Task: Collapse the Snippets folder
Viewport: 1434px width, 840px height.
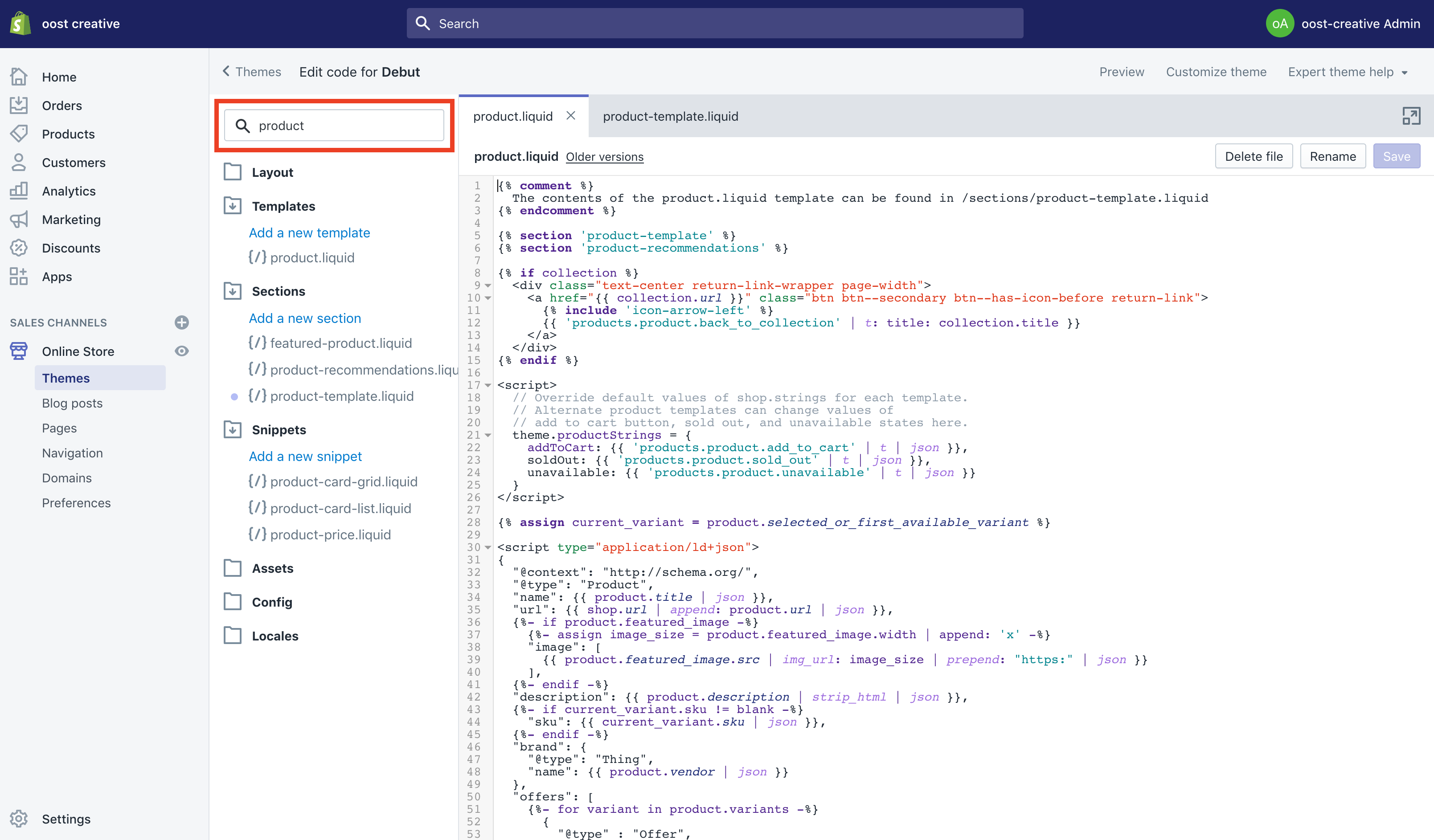Action: point(233,429)
